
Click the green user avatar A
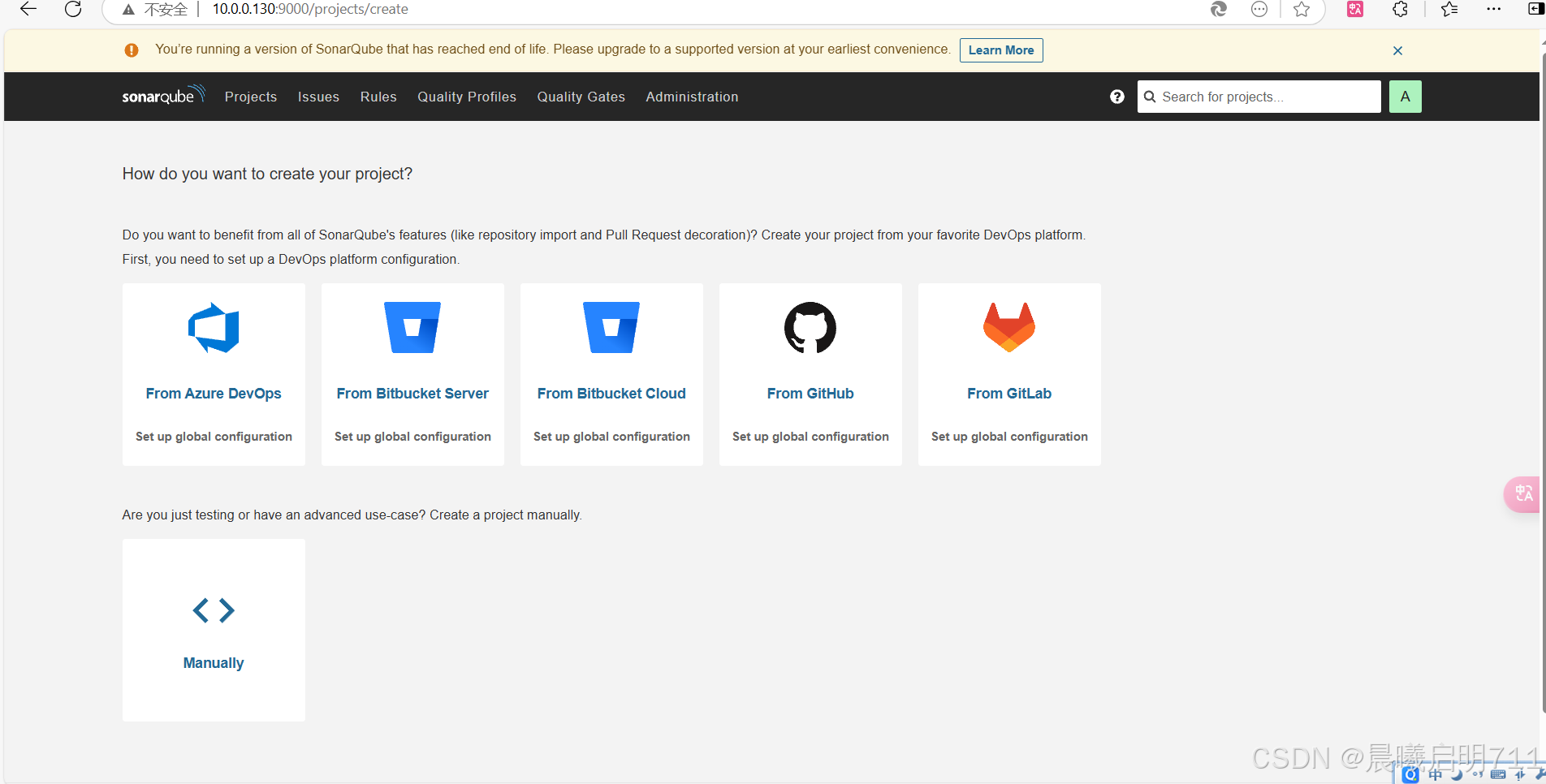[1405, 97]
